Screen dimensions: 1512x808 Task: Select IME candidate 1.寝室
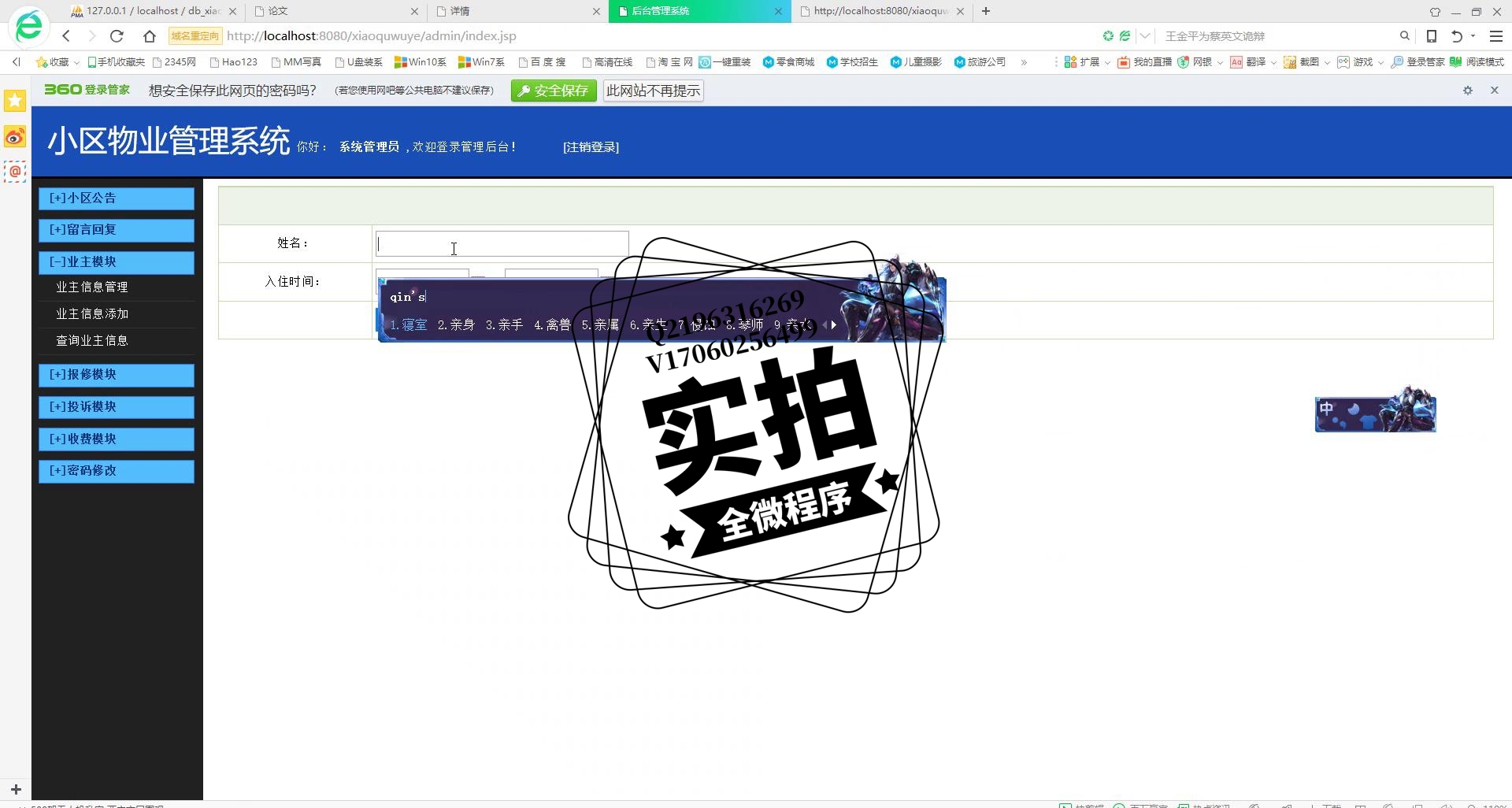[408, 324]
